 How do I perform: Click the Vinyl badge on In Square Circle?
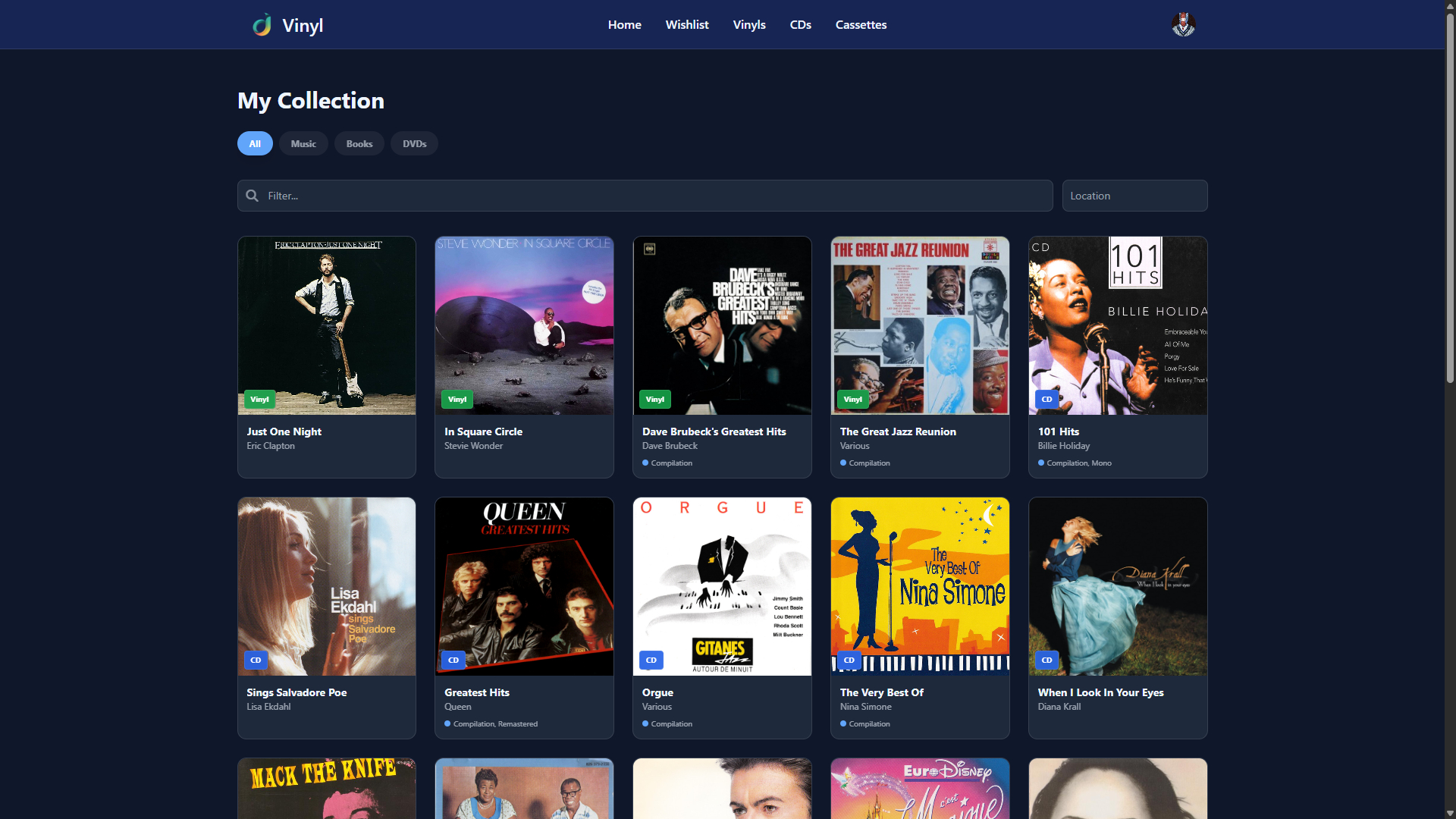(x=457, y=400)
